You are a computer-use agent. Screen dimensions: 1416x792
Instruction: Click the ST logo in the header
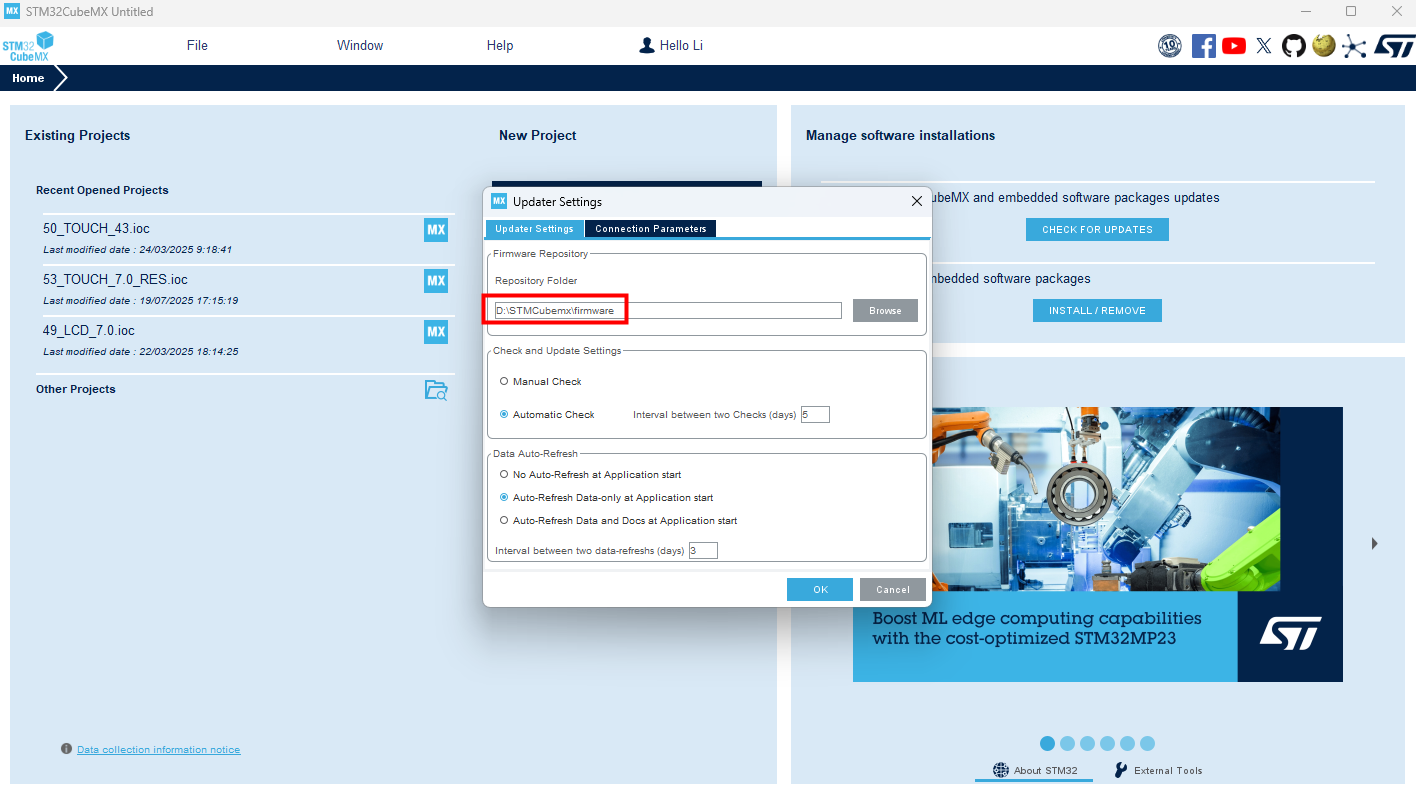[1394, 45]
